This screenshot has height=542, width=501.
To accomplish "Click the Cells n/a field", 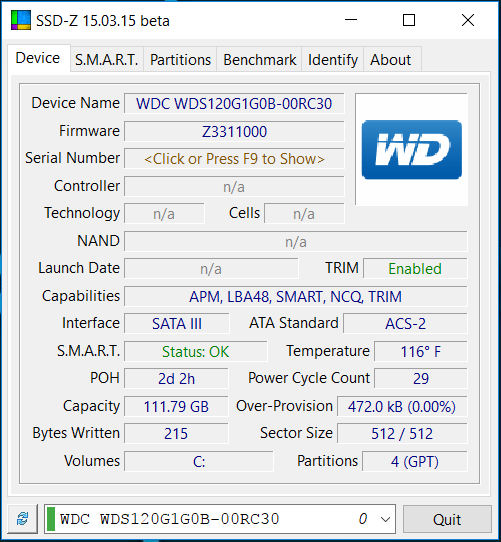I will pyautogui.click(x=304, y=214).
